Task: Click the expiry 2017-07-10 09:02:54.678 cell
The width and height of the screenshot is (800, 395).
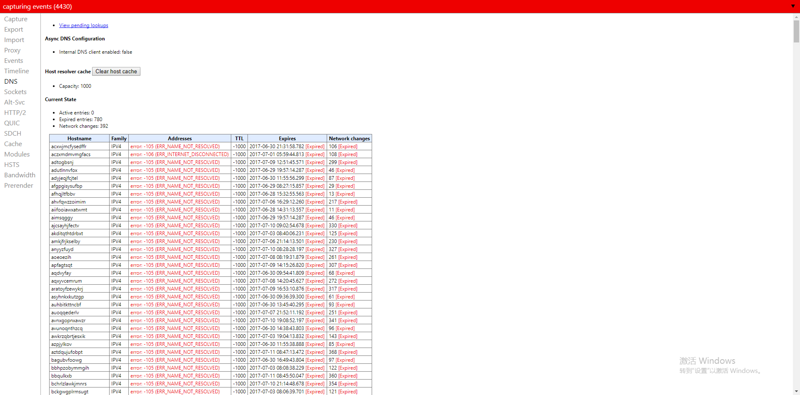Action: pos(287,225)
